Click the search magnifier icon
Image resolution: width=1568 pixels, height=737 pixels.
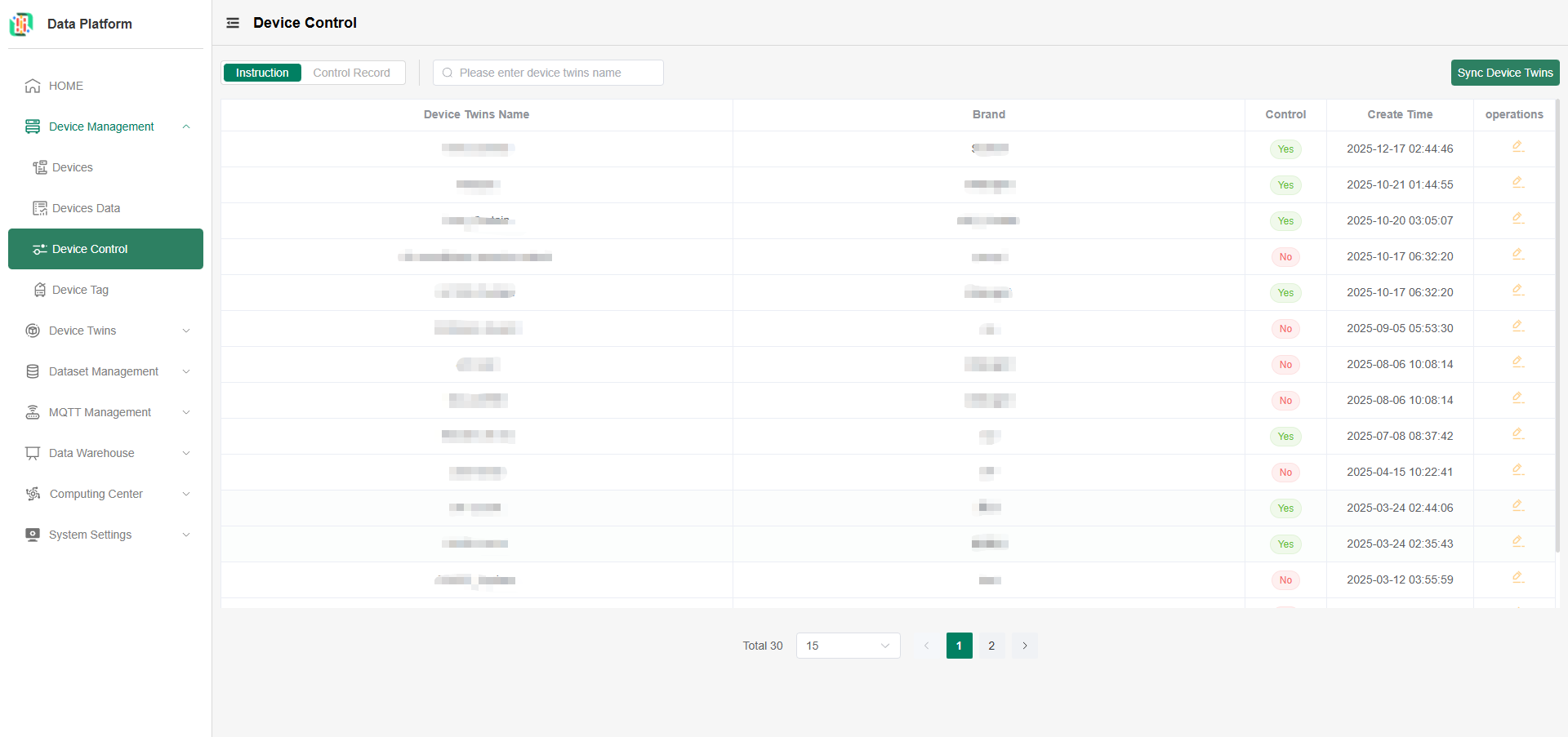(448, 73)
